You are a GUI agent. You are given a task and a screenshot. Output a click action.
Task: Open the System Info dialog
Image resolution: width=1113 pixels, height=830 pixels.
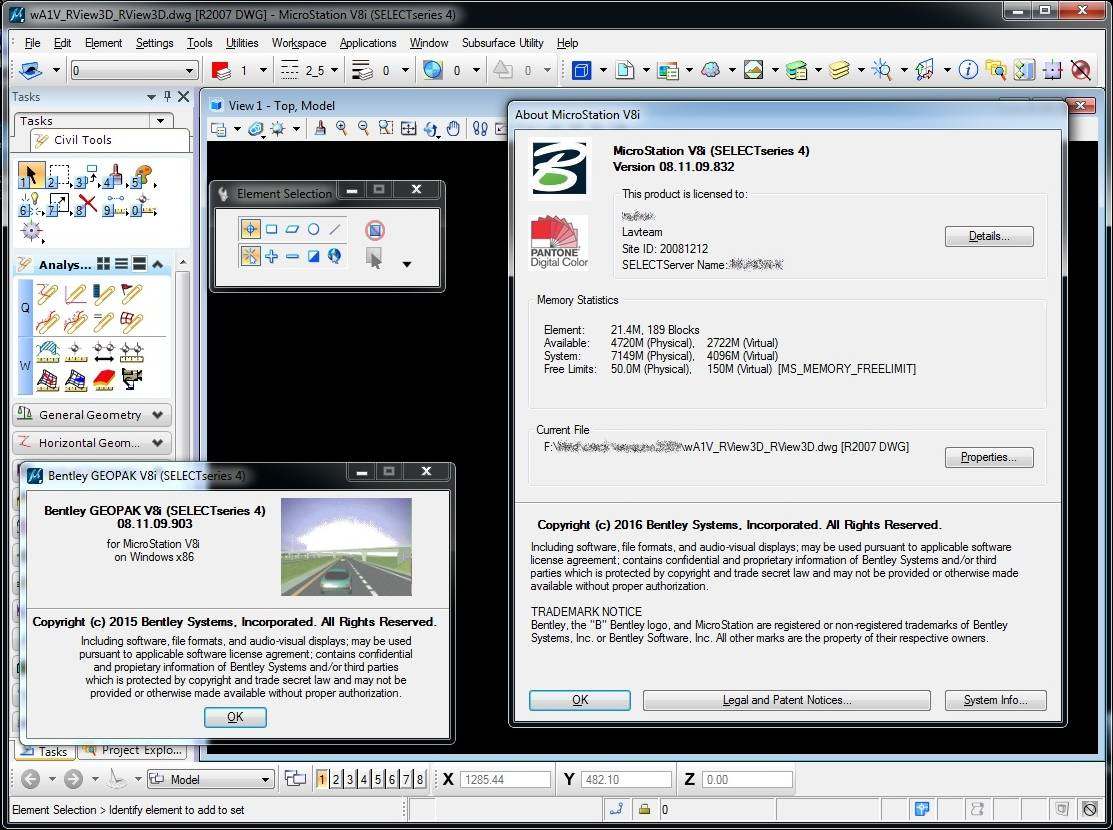click(995, 700)
